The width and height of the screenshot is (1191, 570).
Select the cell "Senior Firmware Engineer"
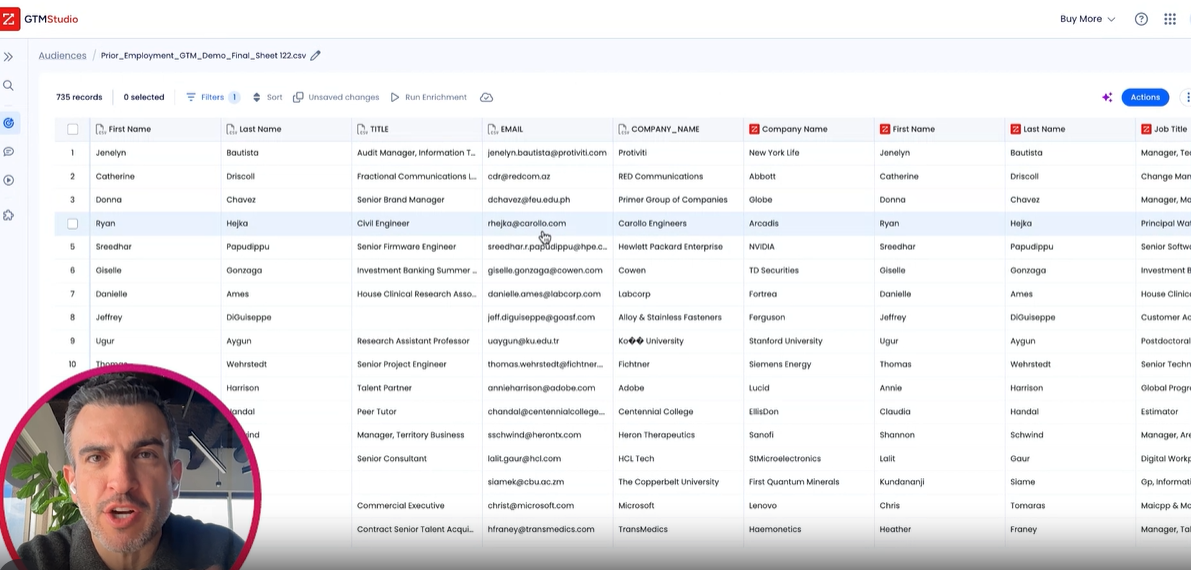click(416, 247)
